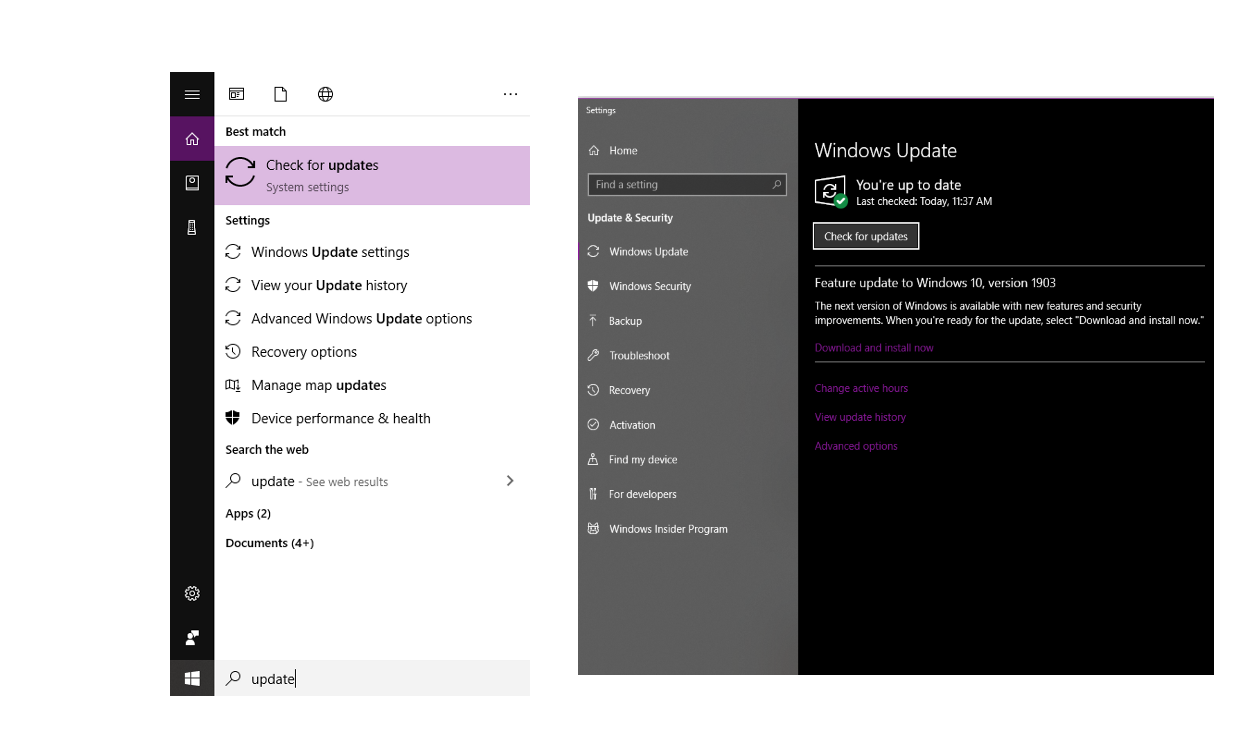Expand the Documents (4+) results group

tap(270, 543)
